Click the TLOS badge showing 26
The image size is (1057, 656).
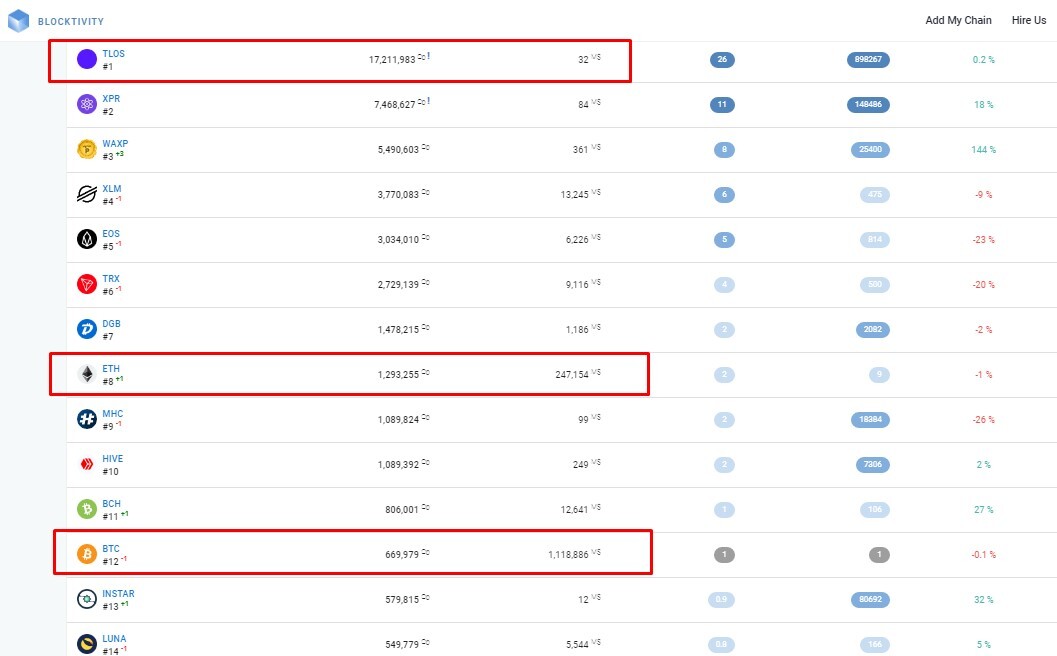pyautogui.click(x=722, y=59)
